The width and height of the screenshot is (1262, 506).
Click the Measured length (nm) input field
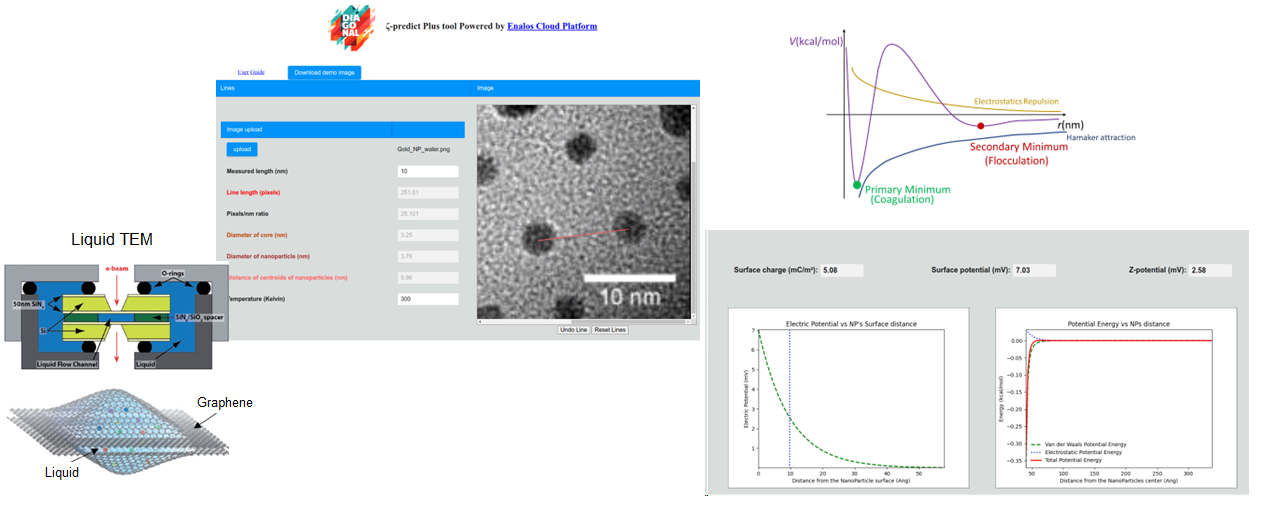click(428, 172)
